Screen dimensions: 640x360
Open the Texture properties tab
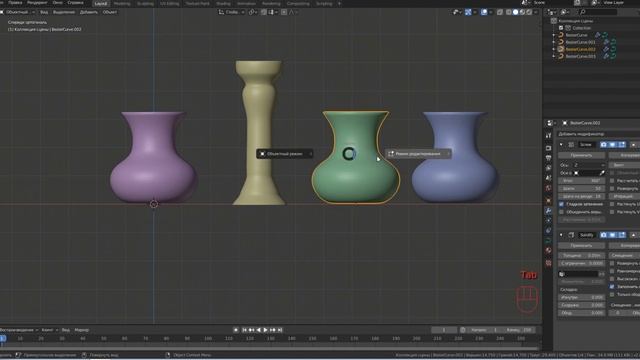click(549, 263)
